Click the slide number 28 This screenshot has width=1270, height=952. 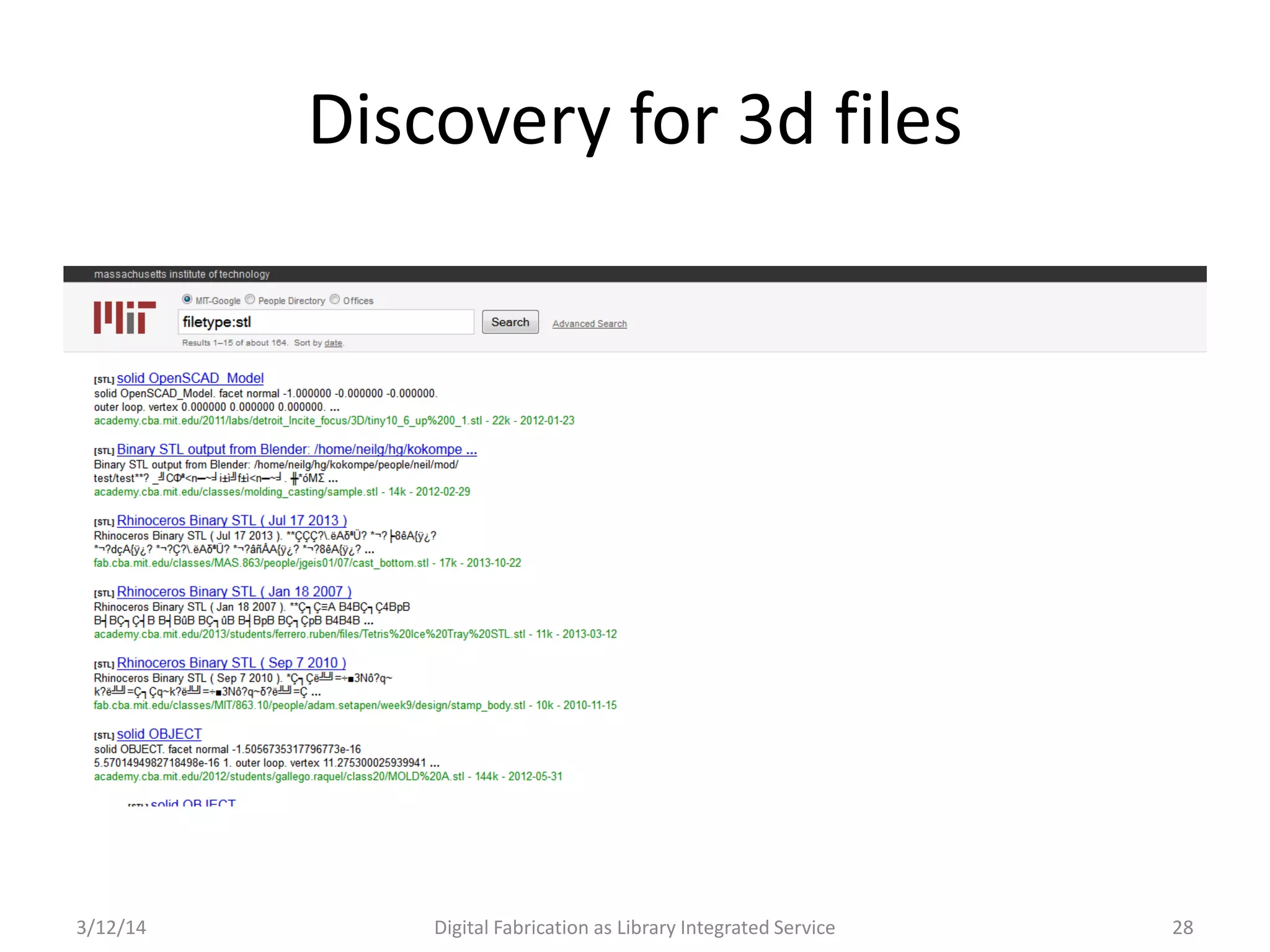click(x=1183, y=927)
